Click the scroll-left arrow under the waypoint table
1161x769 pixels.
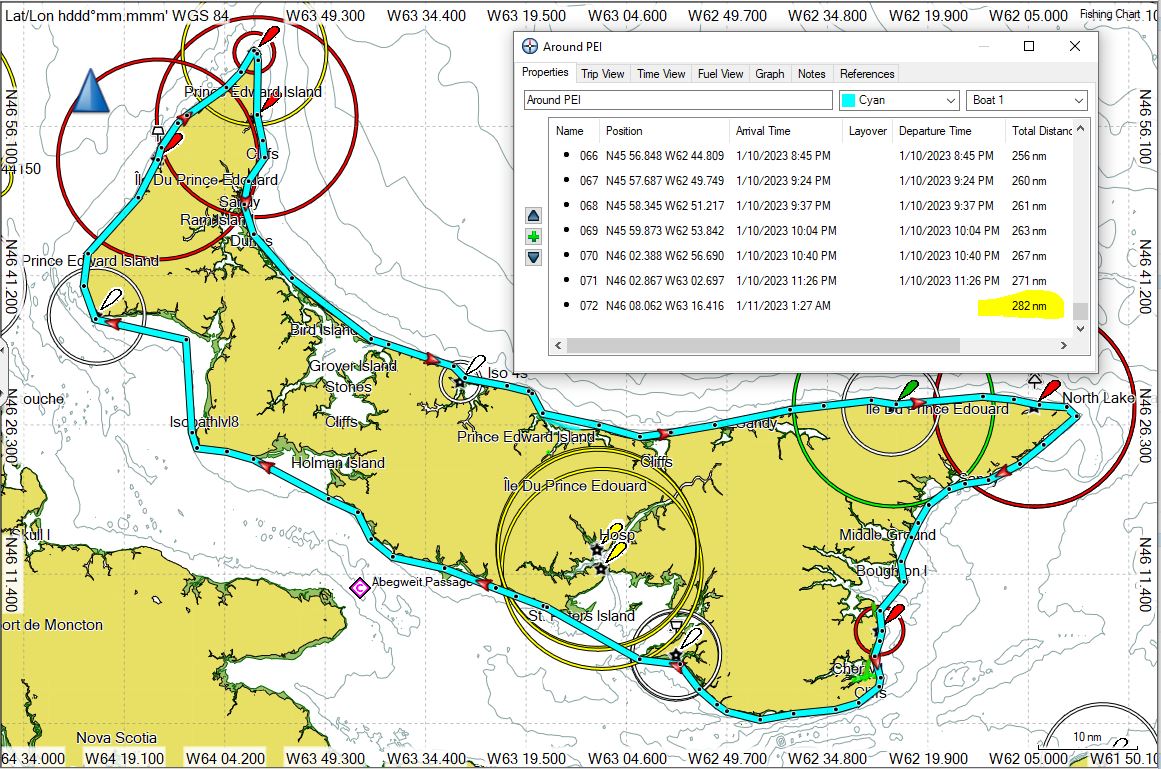coord(558,346)
